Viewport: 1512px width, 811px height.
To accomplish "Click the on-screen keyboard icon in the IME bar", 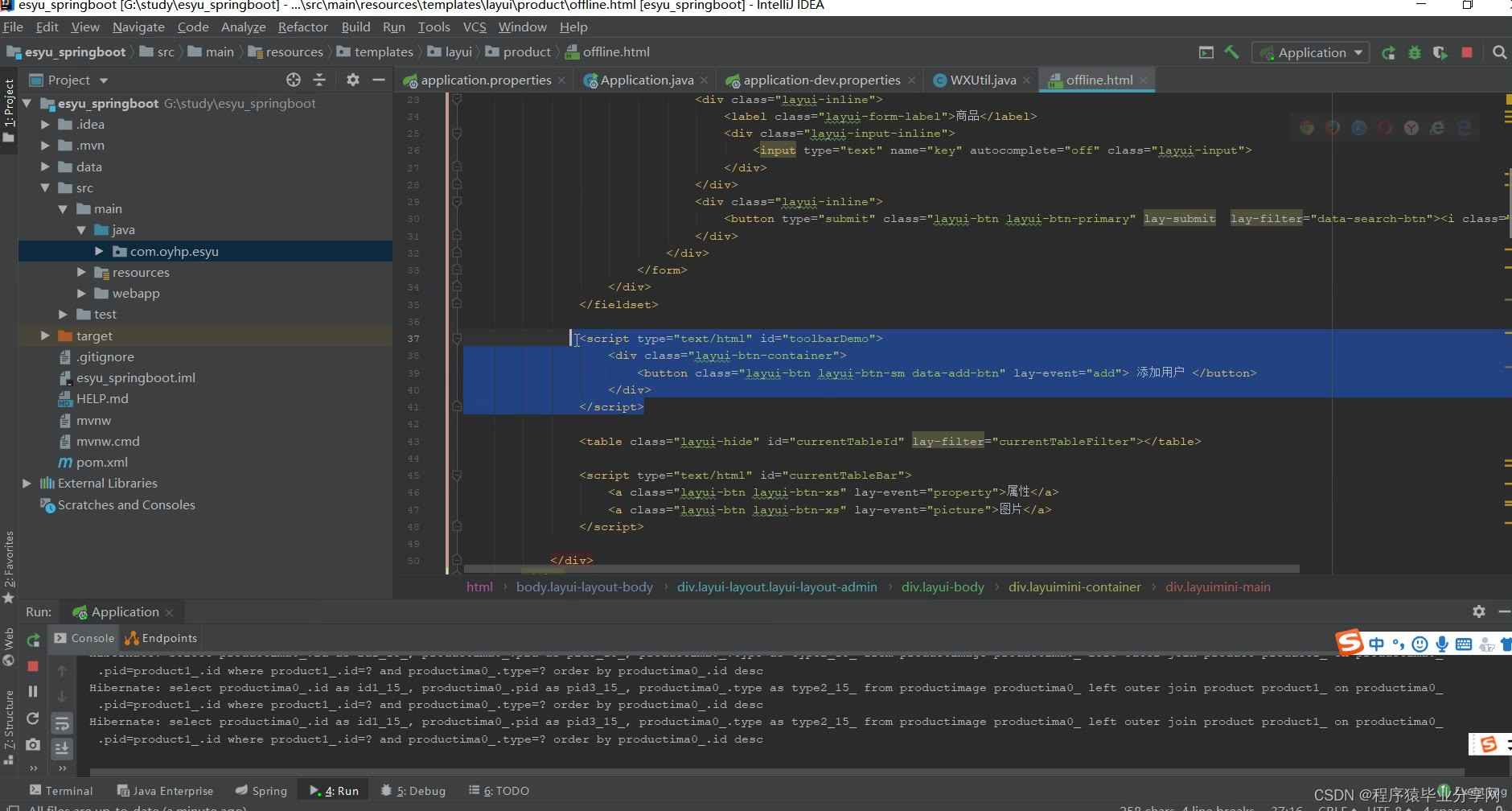I will 1464,644.
